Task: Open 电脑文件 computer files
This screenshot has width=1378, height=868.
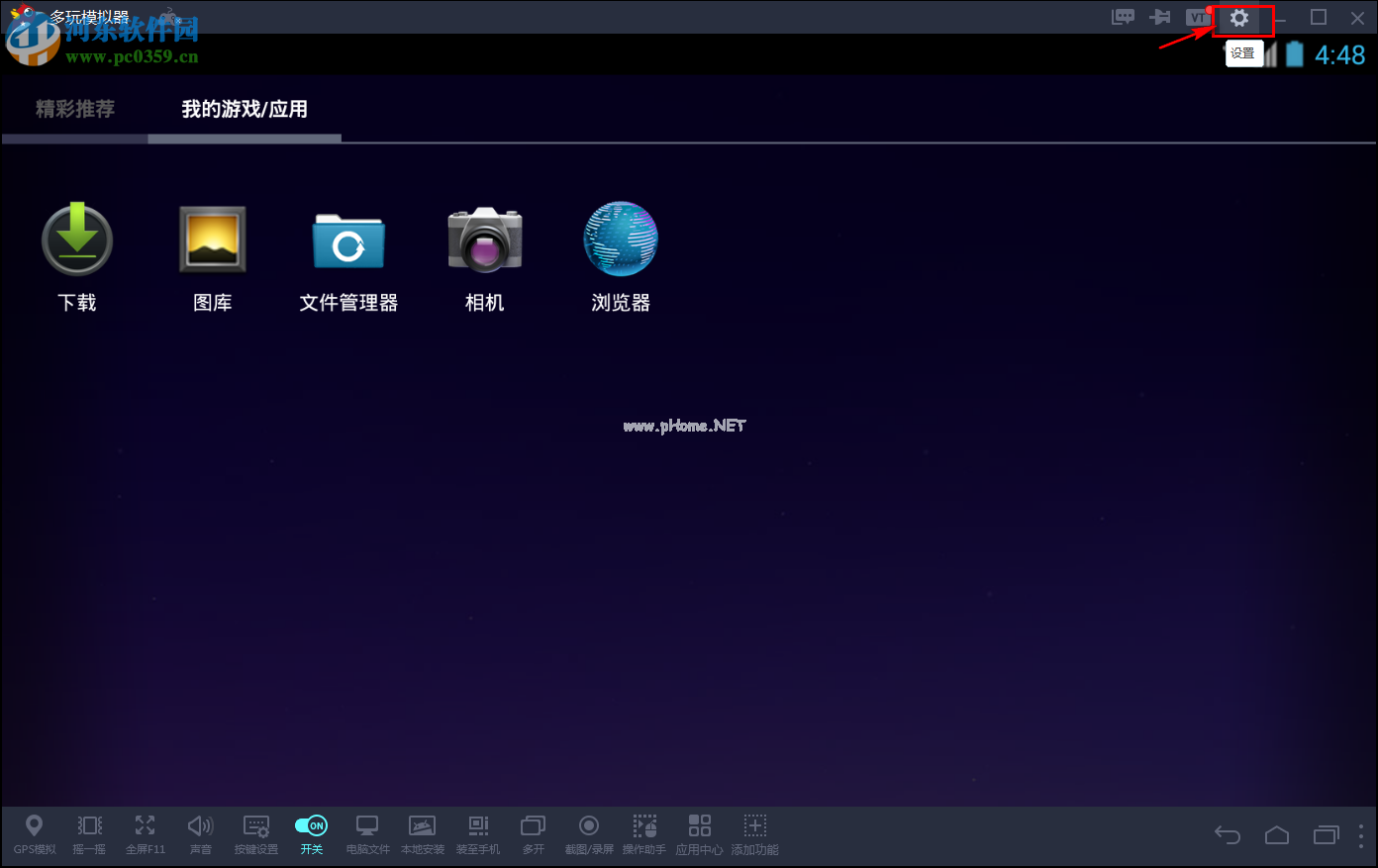Action: click(x=367, y=832)
